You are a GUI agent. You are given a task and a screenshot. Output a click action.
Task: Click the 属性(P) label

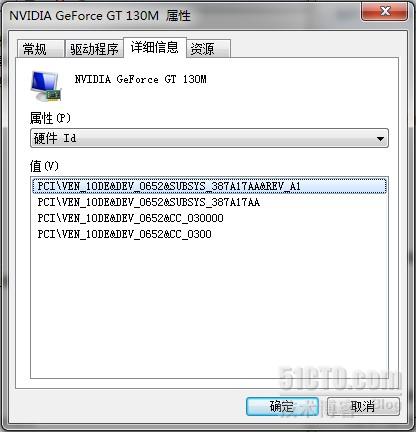point(50,118)
